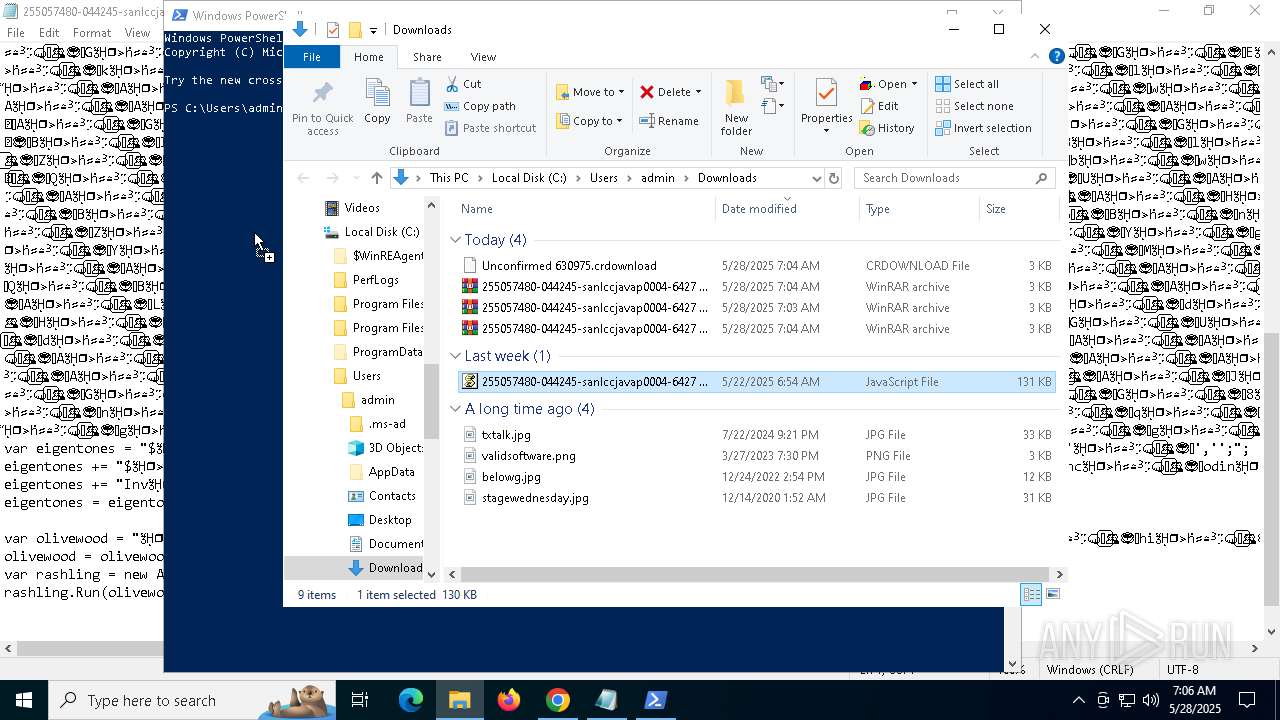Minimize the ribbon chevron

(1035, 57)
